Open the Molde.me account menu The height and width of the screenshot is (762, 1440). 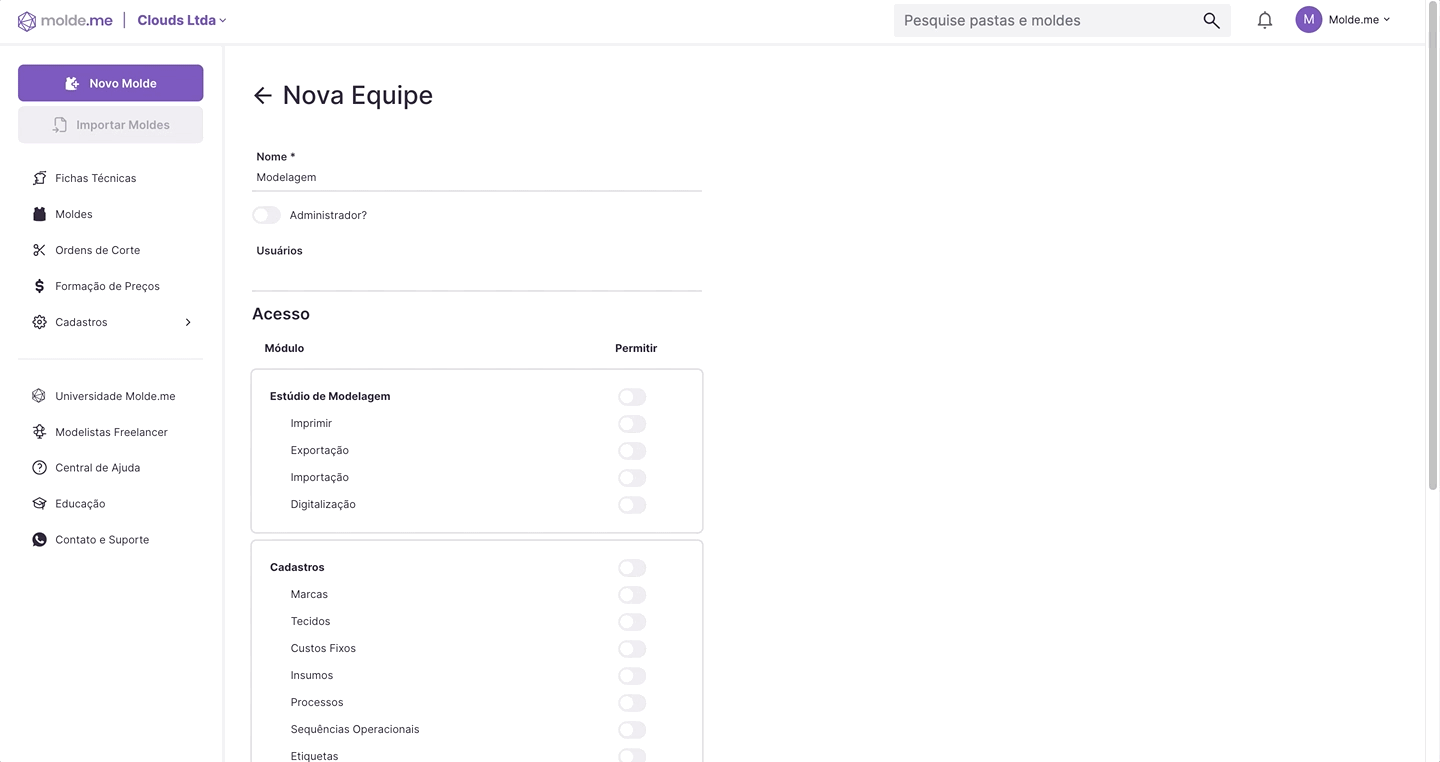(x=1359, y=20)
